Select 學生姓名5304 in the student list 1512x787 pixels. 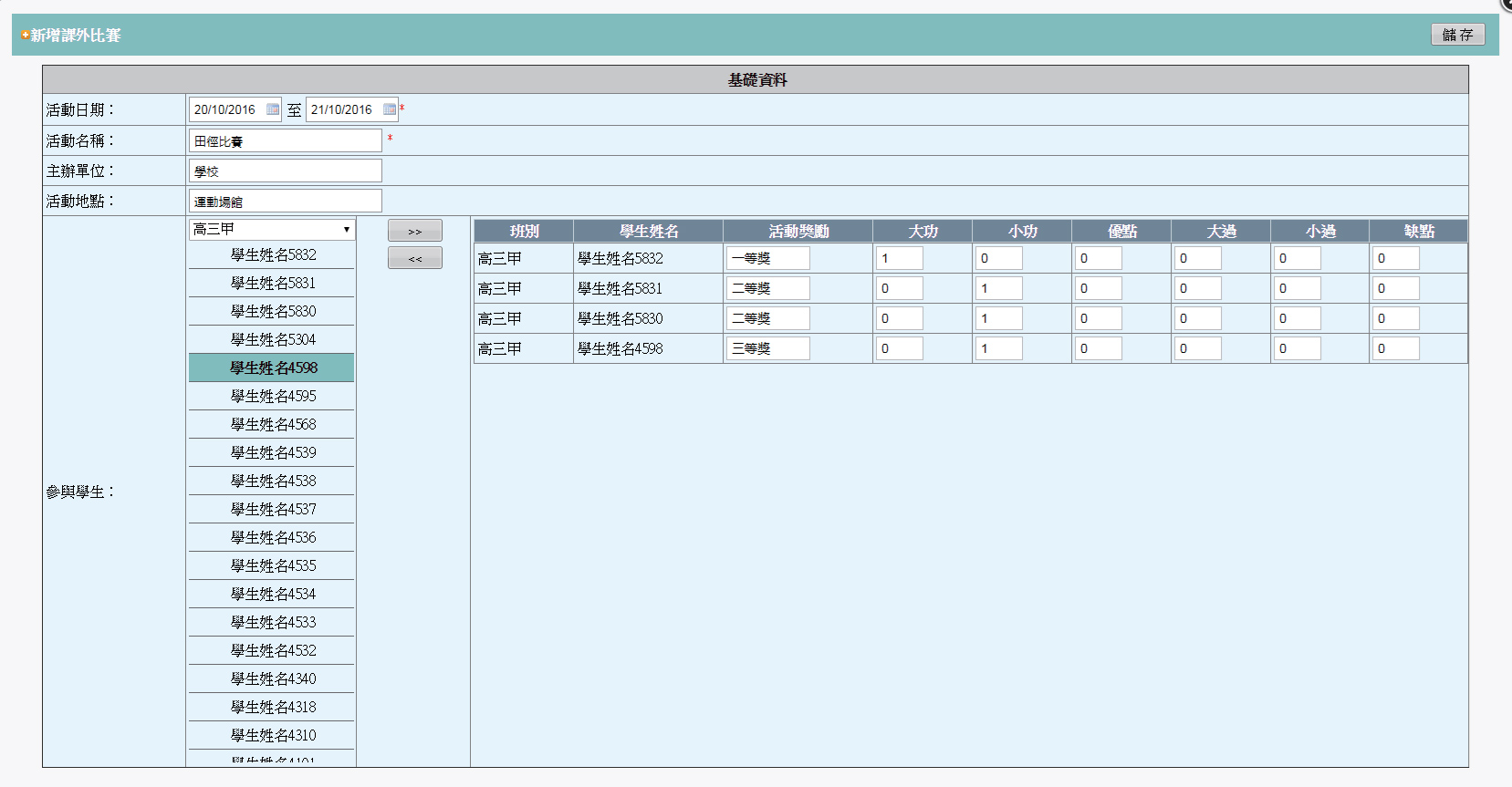click(x=272, y=339)
